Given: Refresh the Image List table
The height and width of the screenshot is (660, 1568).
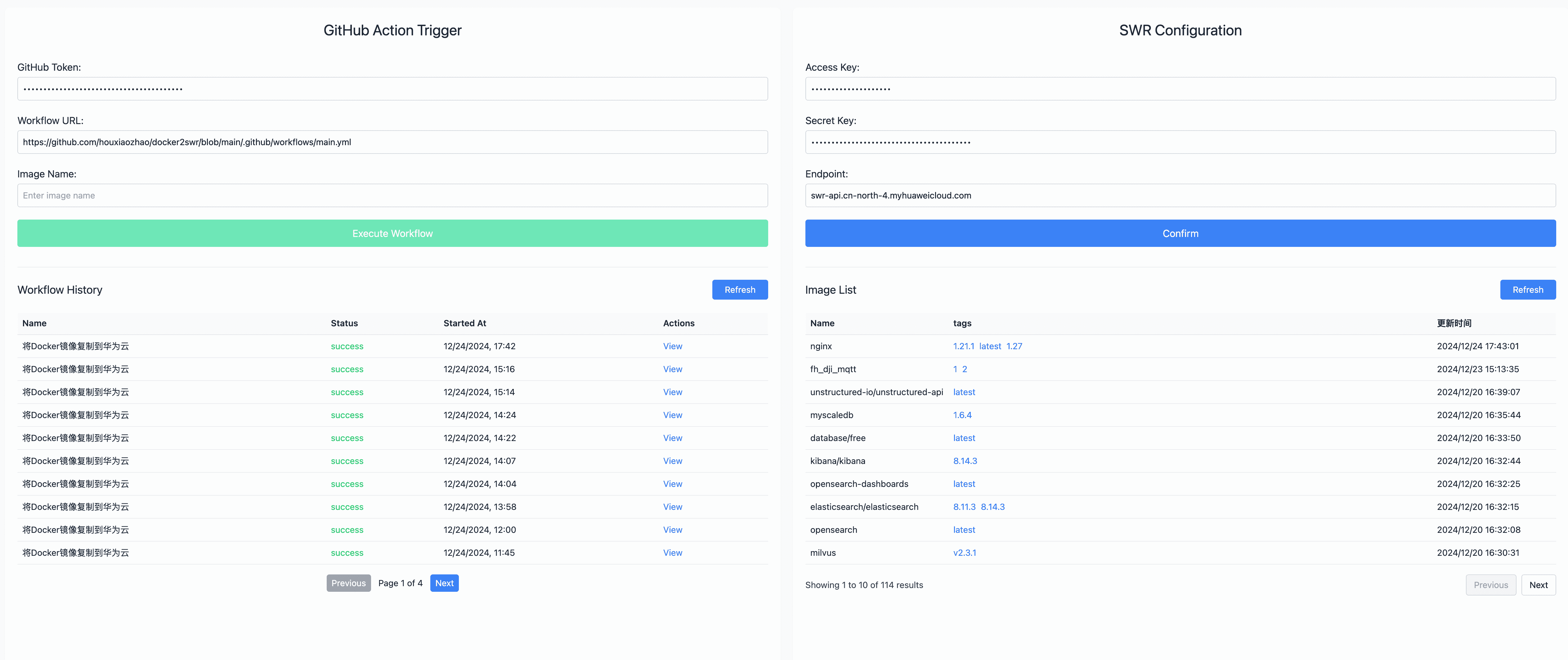Looking at the screenshot, I should coord(1527,290).
